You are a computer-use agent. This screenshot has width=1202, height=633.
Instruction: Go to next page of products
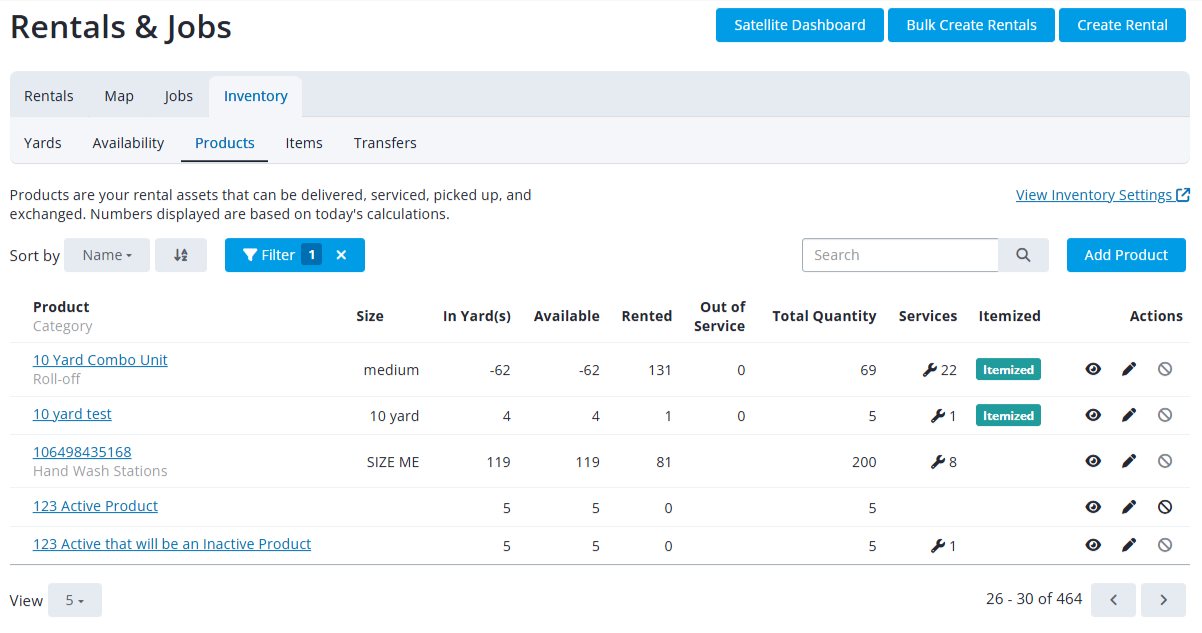pyautogui.click(x=1163, y=600)
